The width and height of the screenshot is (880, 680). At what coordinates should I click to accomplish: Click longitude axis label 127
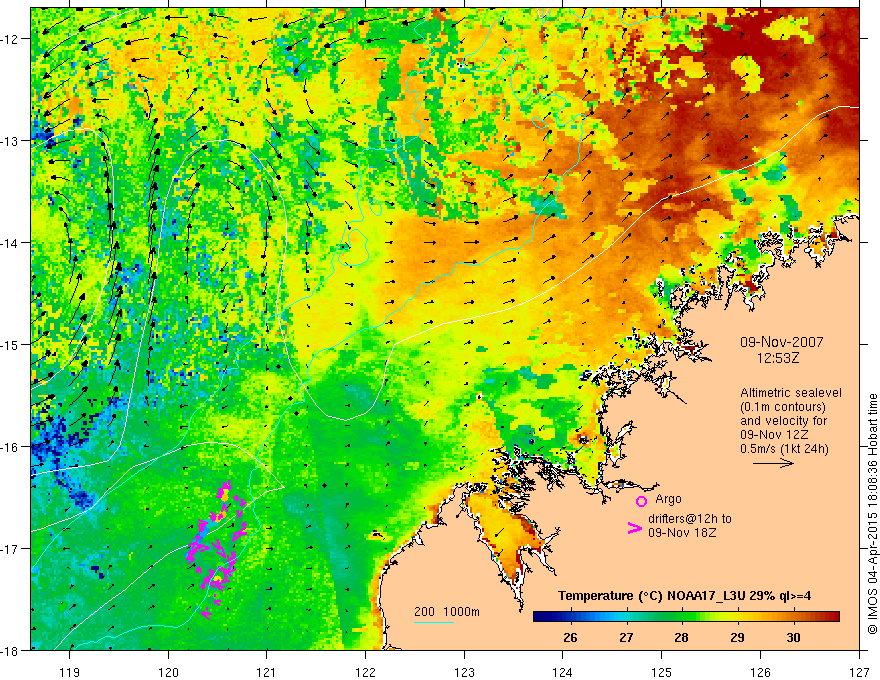coord(859,672)
